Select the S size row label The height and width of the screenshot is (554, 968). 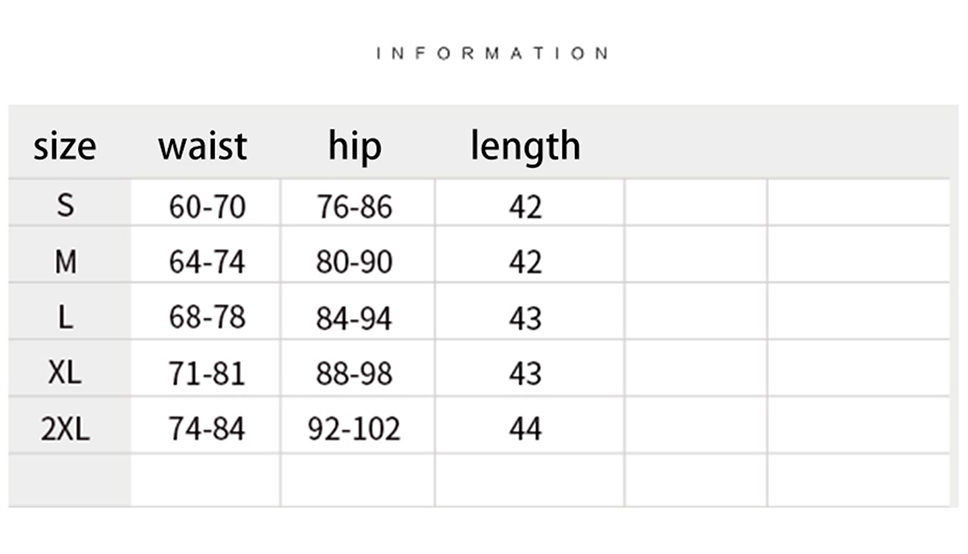[66, 206]
